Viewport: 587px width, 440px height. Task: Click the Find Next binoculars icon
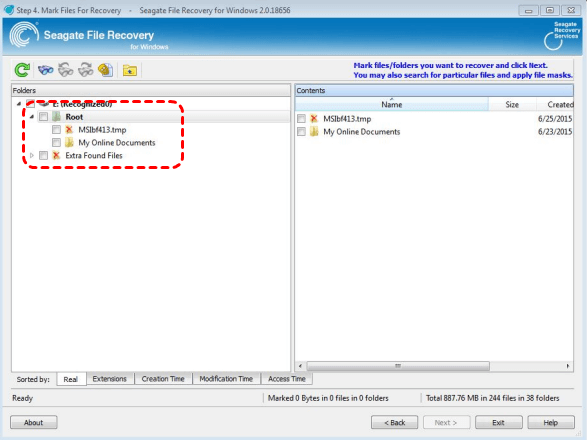tap(86, 70)
